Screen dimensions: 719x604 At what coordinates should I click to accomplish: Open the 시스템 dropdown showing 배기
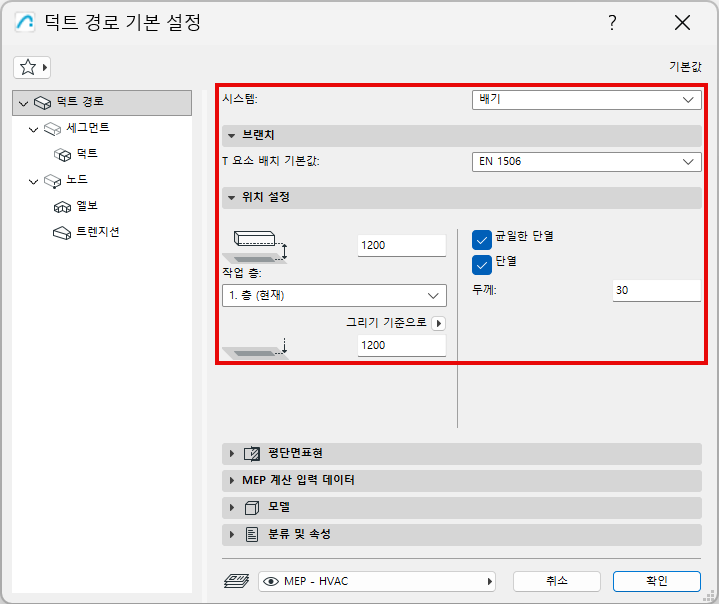586,100
